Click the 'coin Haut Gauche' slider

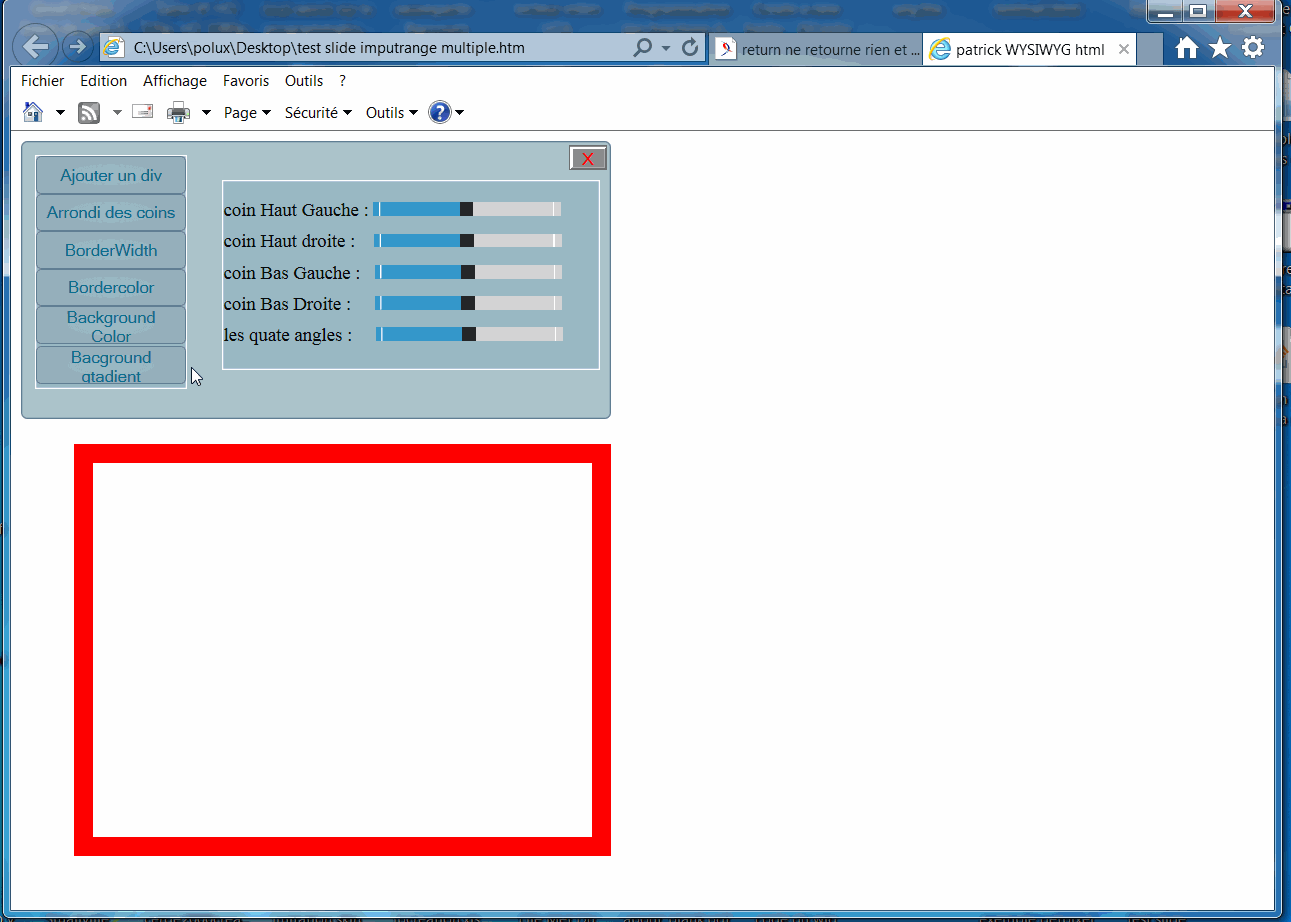(x=467, y=209)
